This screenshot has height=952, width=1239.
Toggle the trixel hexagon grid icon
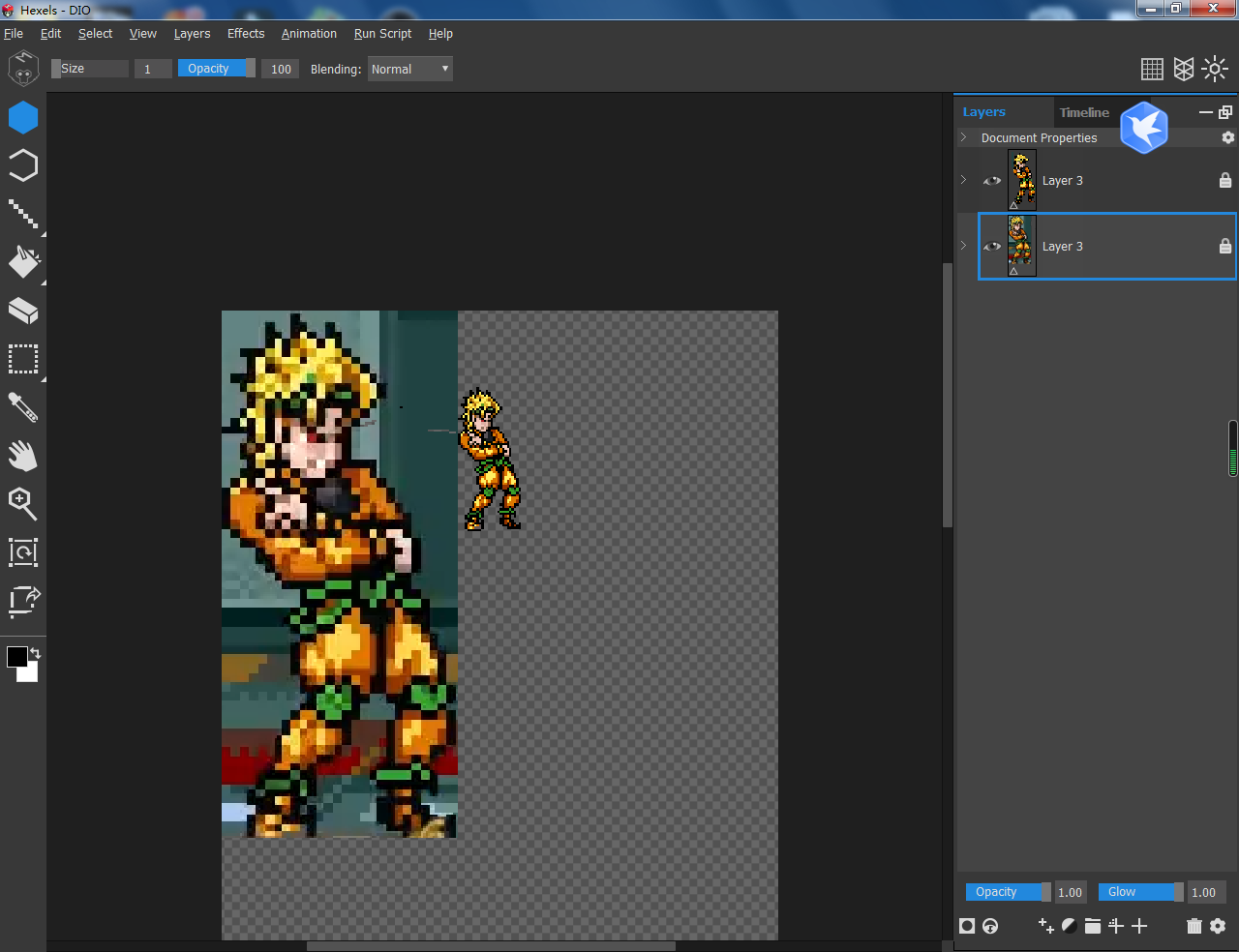[x=1184, y=69]
